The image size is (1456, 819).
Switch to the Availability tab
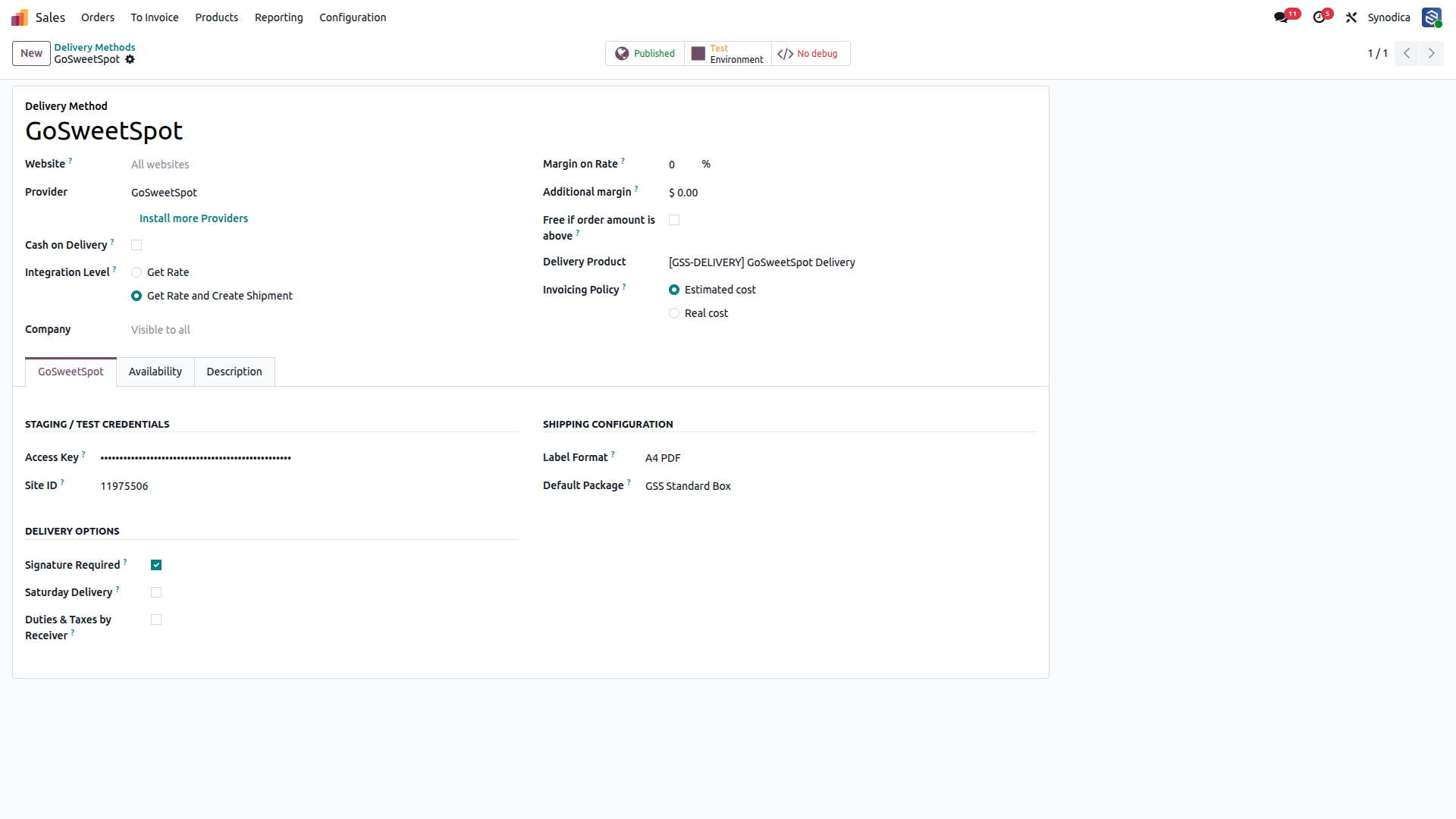[x=155, y=372]
